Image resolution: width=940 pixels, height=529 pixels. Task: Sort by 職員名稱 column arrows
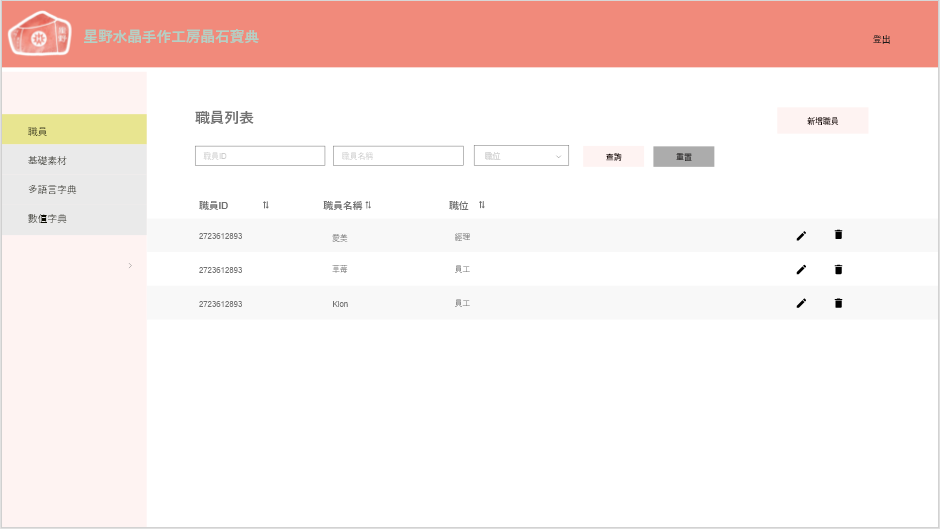point(368,205)
